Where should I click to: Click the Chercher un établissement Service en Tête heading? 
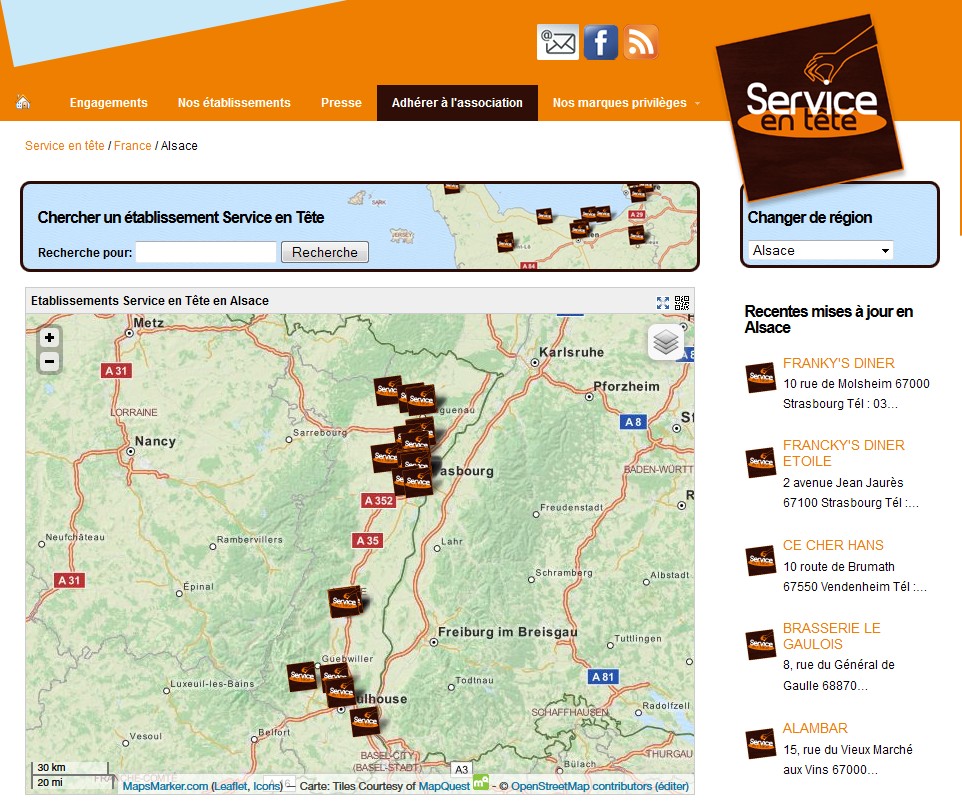(x=181, y=218)
